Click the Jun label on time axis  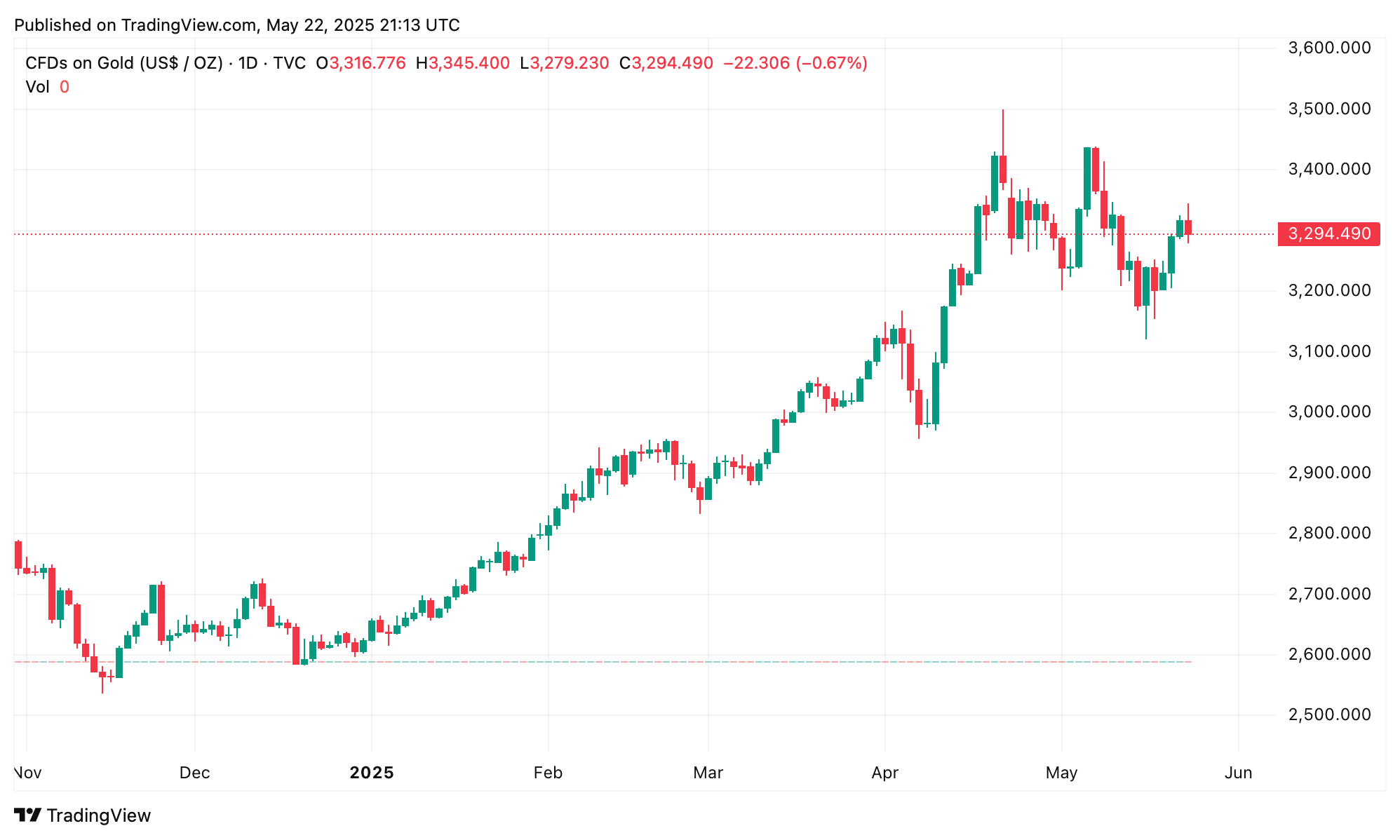1238,773
